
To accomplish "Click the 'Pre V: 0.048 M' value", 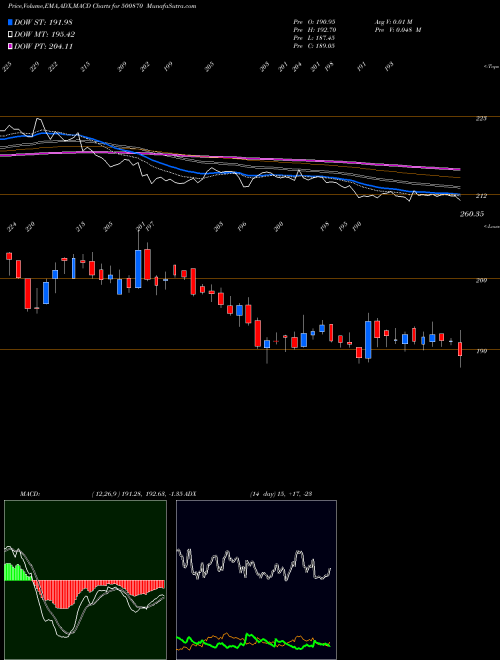I will 398,30.
